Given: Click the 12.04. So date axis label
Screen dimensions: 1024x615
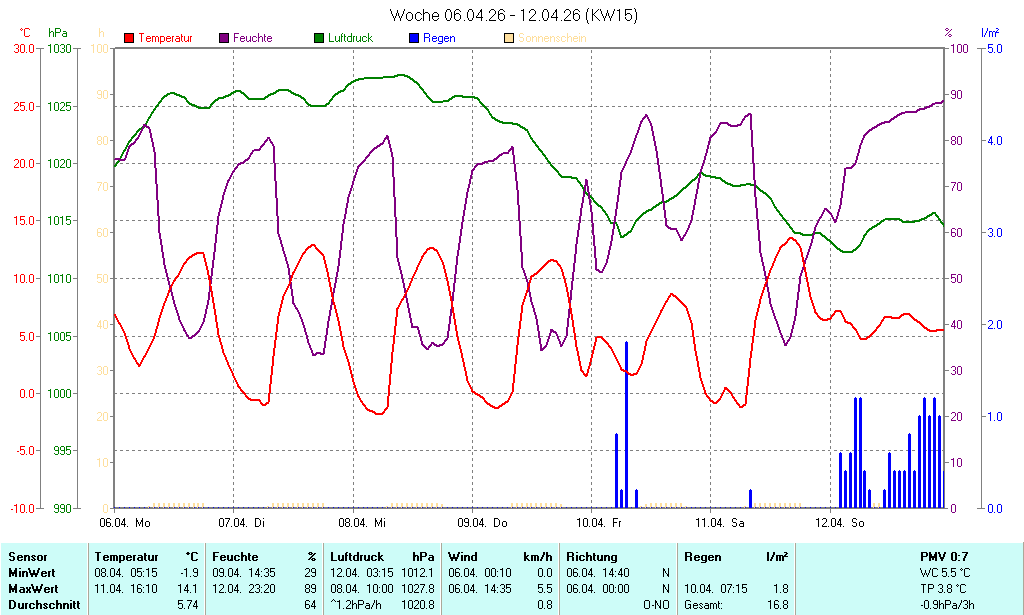Looking at the screenshot, I should (x=840, y=523).
